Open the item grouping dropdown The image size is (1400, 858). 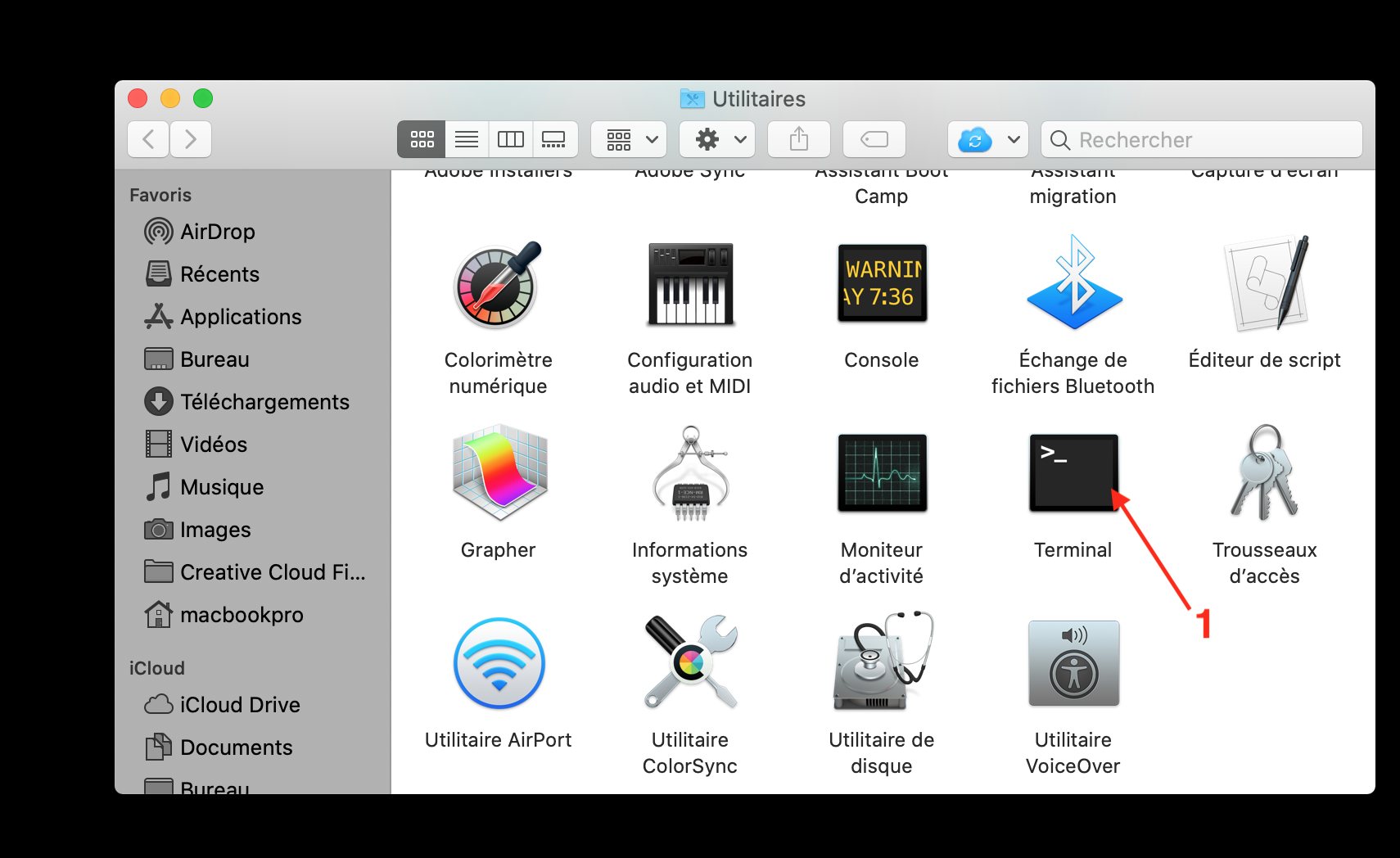(x=628, y=139)
